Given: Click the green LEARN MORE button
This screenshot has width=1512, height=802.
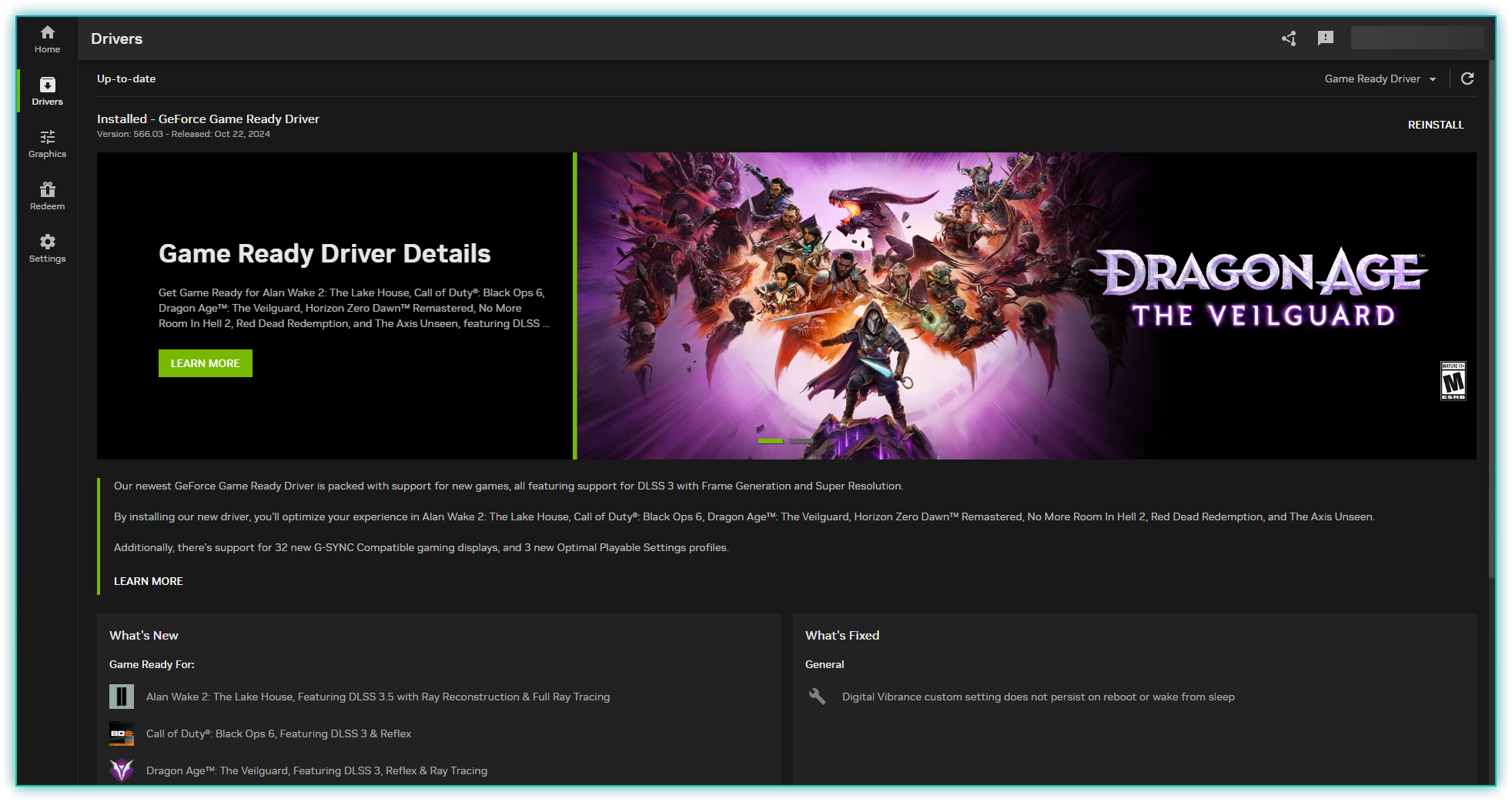Looking at the screenshot, I should [x=206, y=363].
